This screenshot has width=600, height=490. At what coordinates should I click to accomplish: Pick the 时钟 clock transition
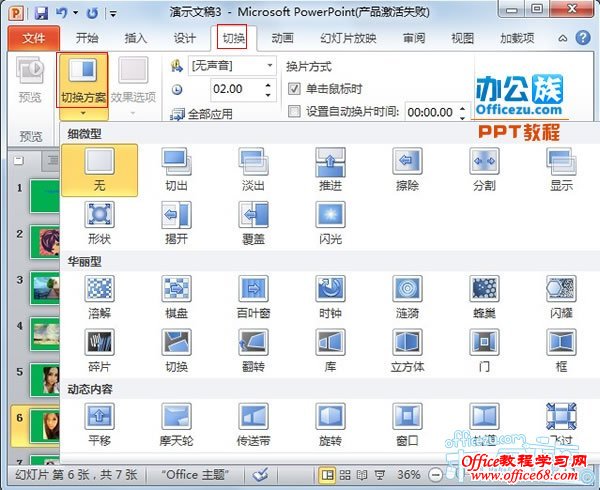point(330,298)
